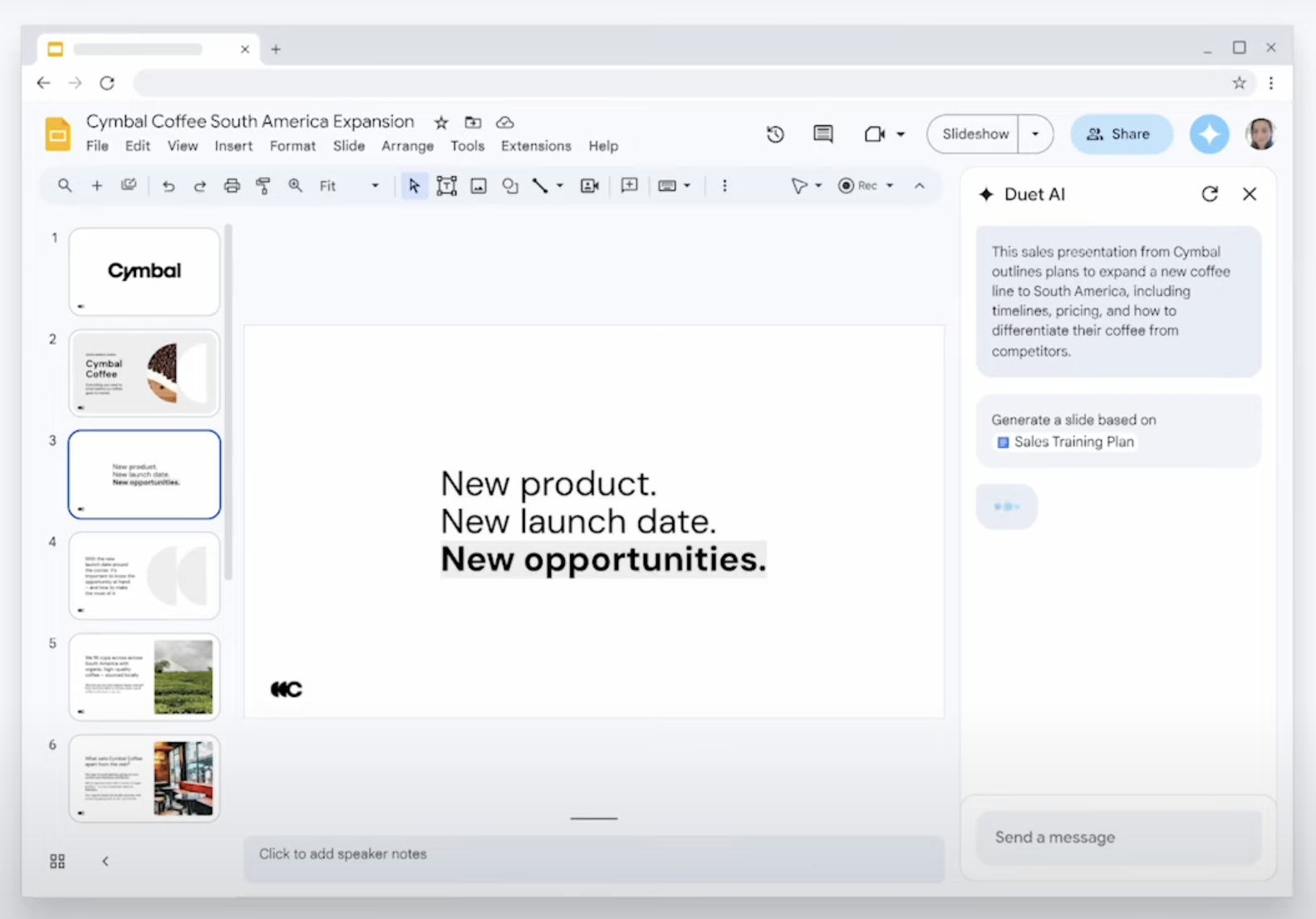Viewport: 1316px width, 919px height.
Task: Reload the browser page
Action: pyautogui.click(x=107, y=83)
